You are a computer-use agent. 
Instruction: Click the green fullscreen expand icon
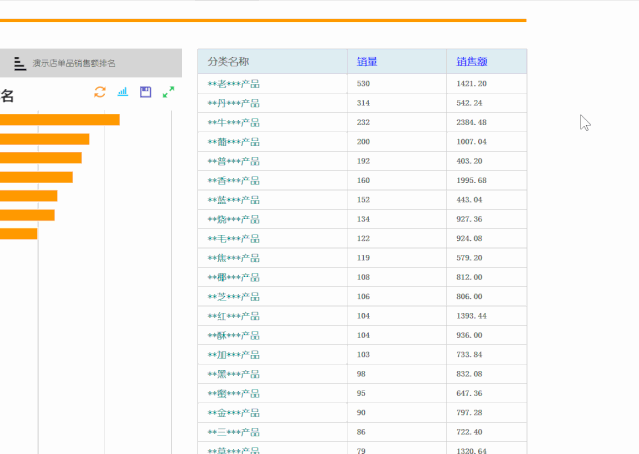click(169, 92)
